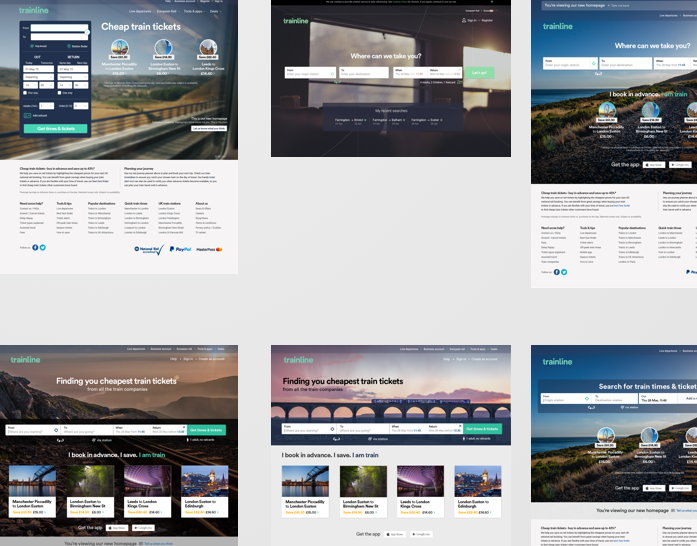The width and height of the screenshot is (697, 546).
Task: Open the Out hour dropdown
Action: coord(30,85)
